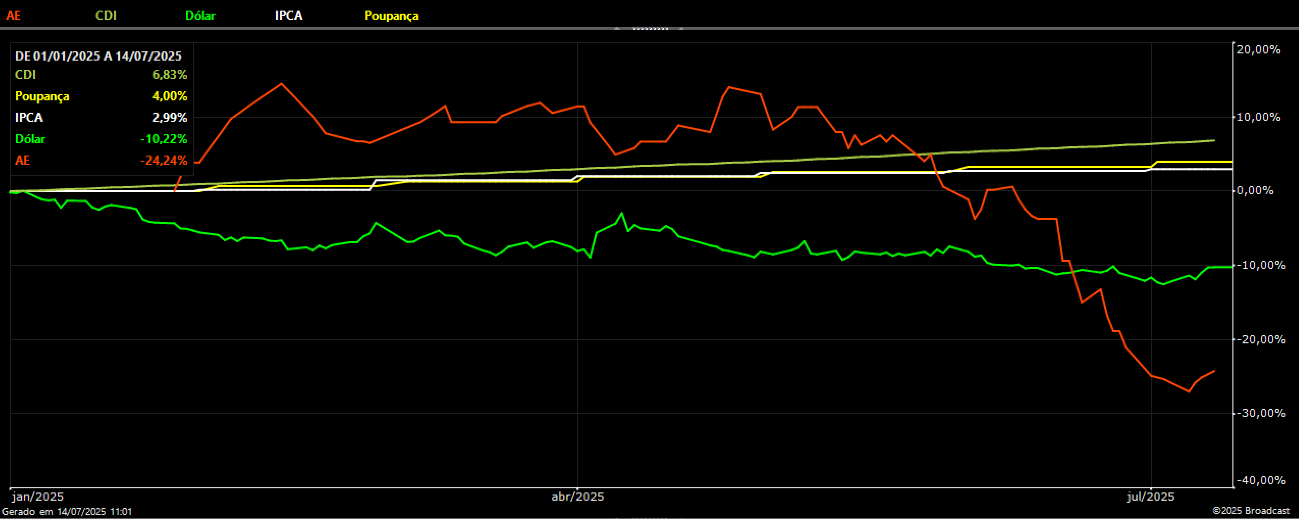Image resolution: width=1299 pixels, height=519 pixels.
Task: Click the 0,00% label on the Y axis
Action: point(1263,190)
